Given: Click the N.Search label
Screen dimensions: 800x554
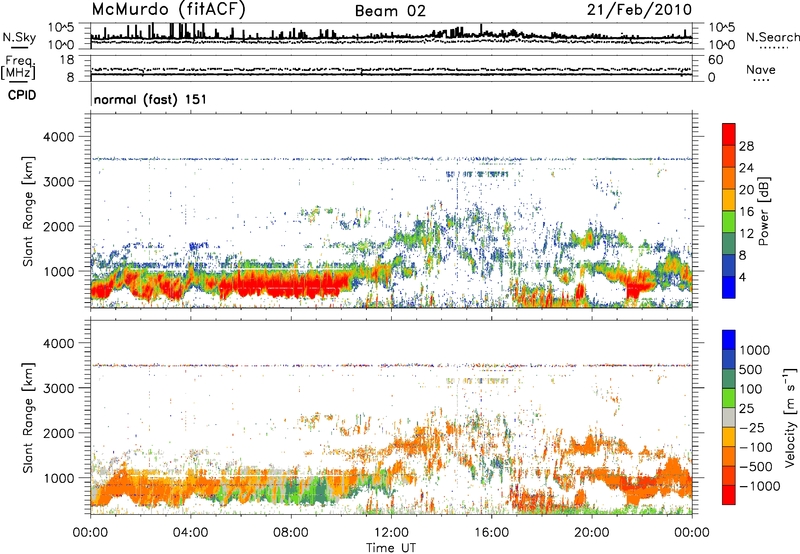Looking at the screenshot, I should click(x=772, y=37).
